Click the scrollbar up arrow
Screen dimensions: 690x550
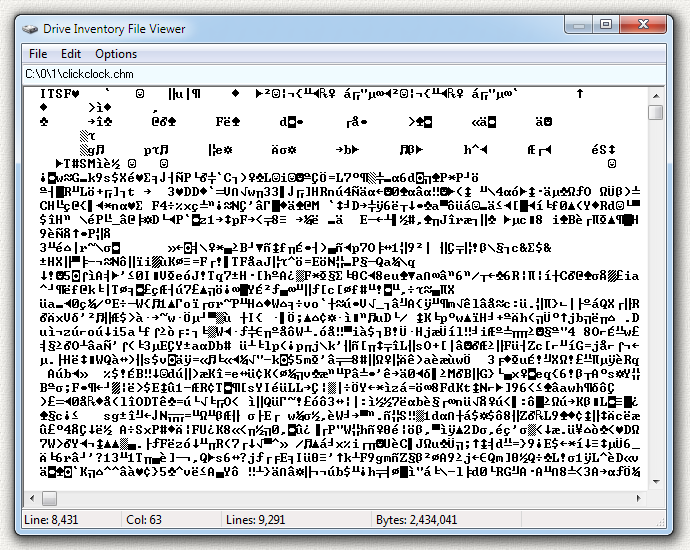[x=655, y=95]
